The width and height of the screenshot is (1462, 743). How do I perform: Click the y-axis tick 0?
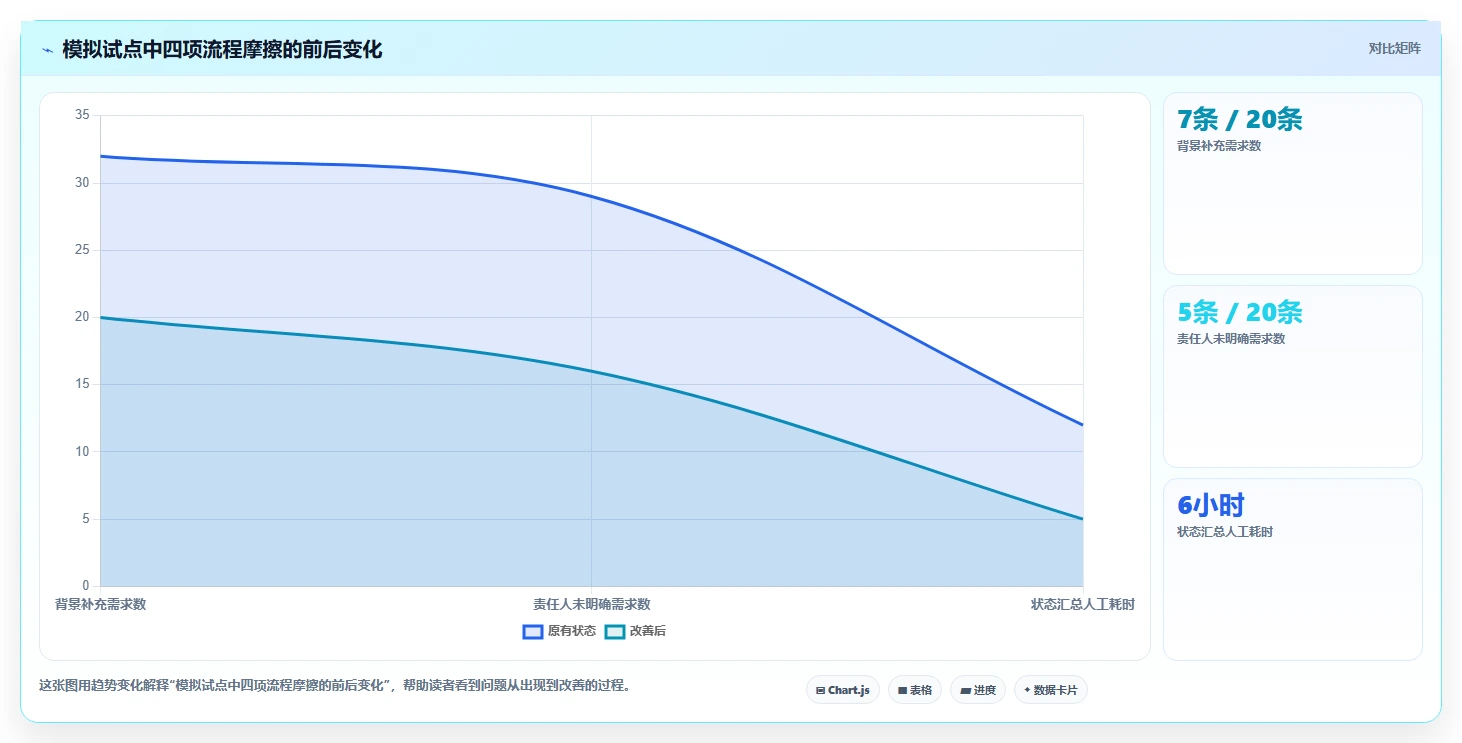85,586
